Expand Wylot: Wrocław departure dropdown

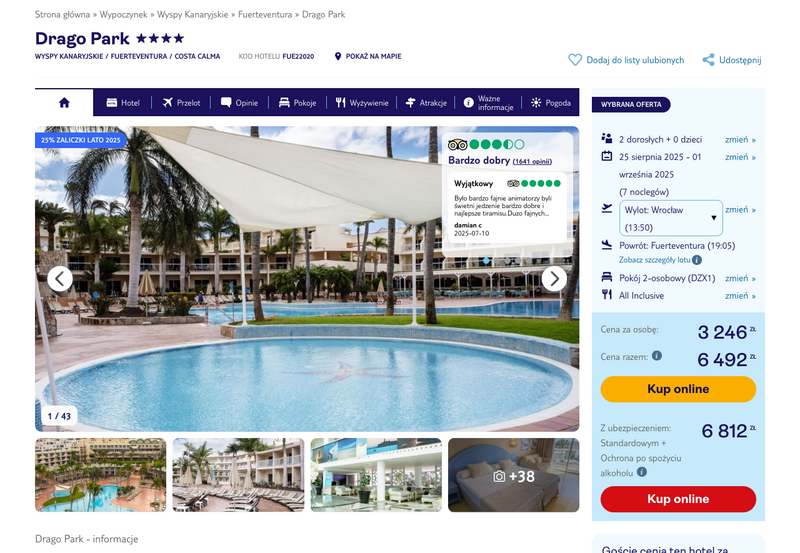point(670,218)
